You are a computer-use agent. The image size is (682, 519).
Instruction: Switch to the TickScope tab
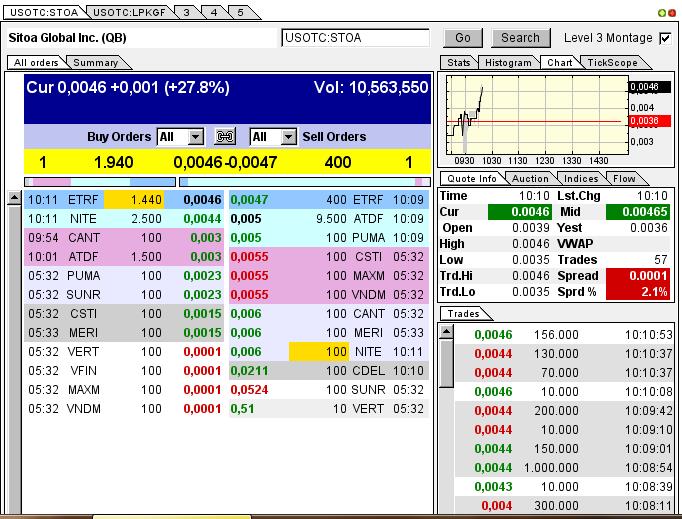click(612, 62)
